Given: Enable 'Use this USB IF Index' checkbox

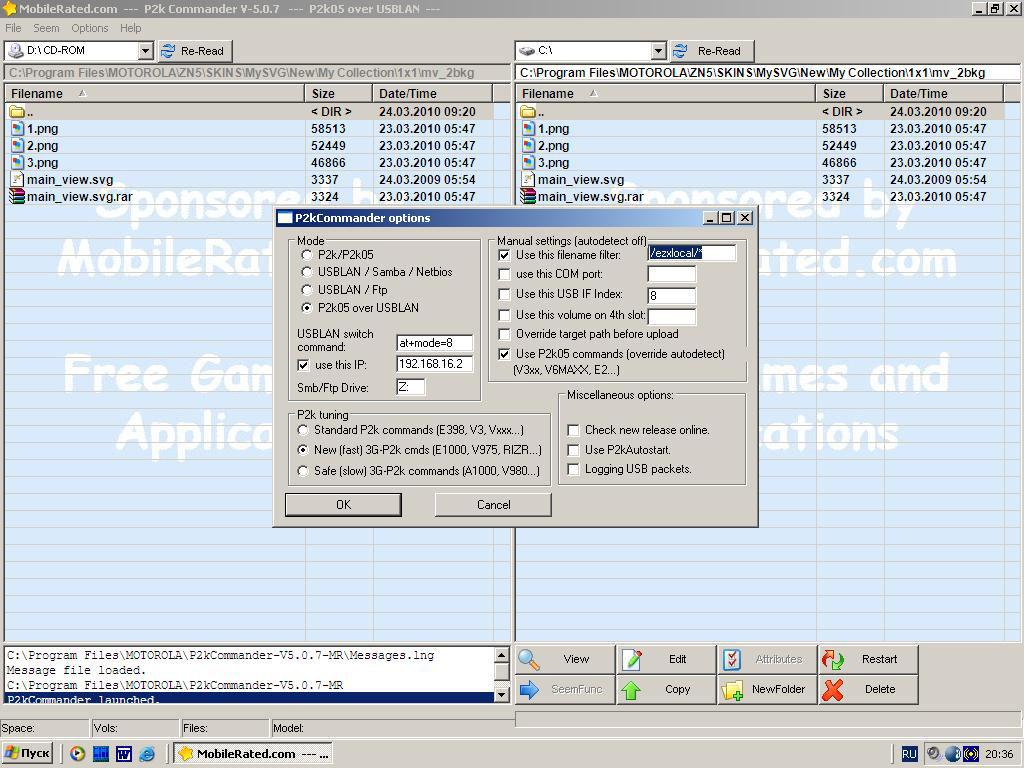Looking at the screenshot, I should click(x=504, y=295).
